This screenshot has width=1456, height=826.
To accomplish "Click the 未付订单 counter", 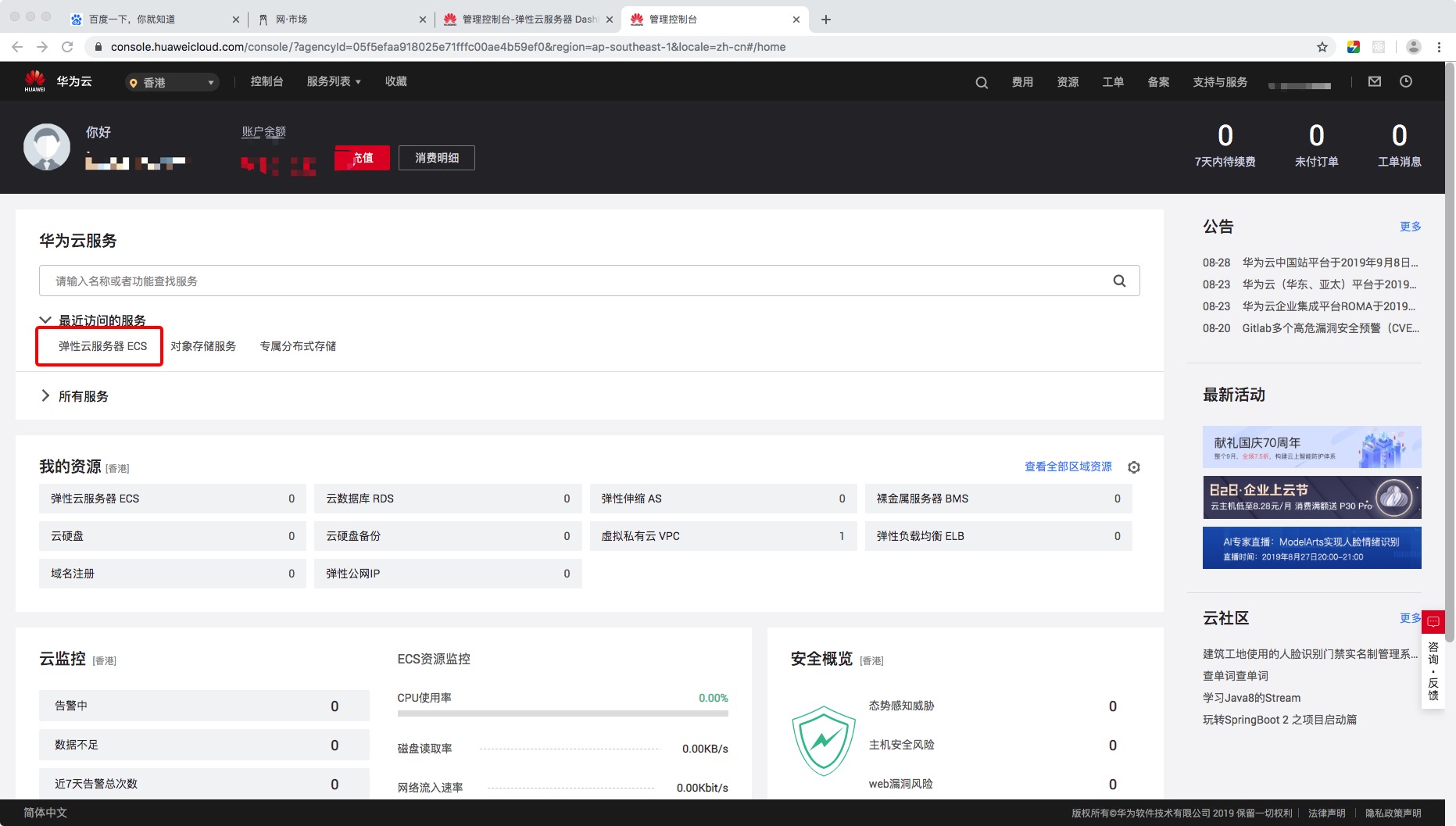I will pyautogui.click(x=1317, y=145).
